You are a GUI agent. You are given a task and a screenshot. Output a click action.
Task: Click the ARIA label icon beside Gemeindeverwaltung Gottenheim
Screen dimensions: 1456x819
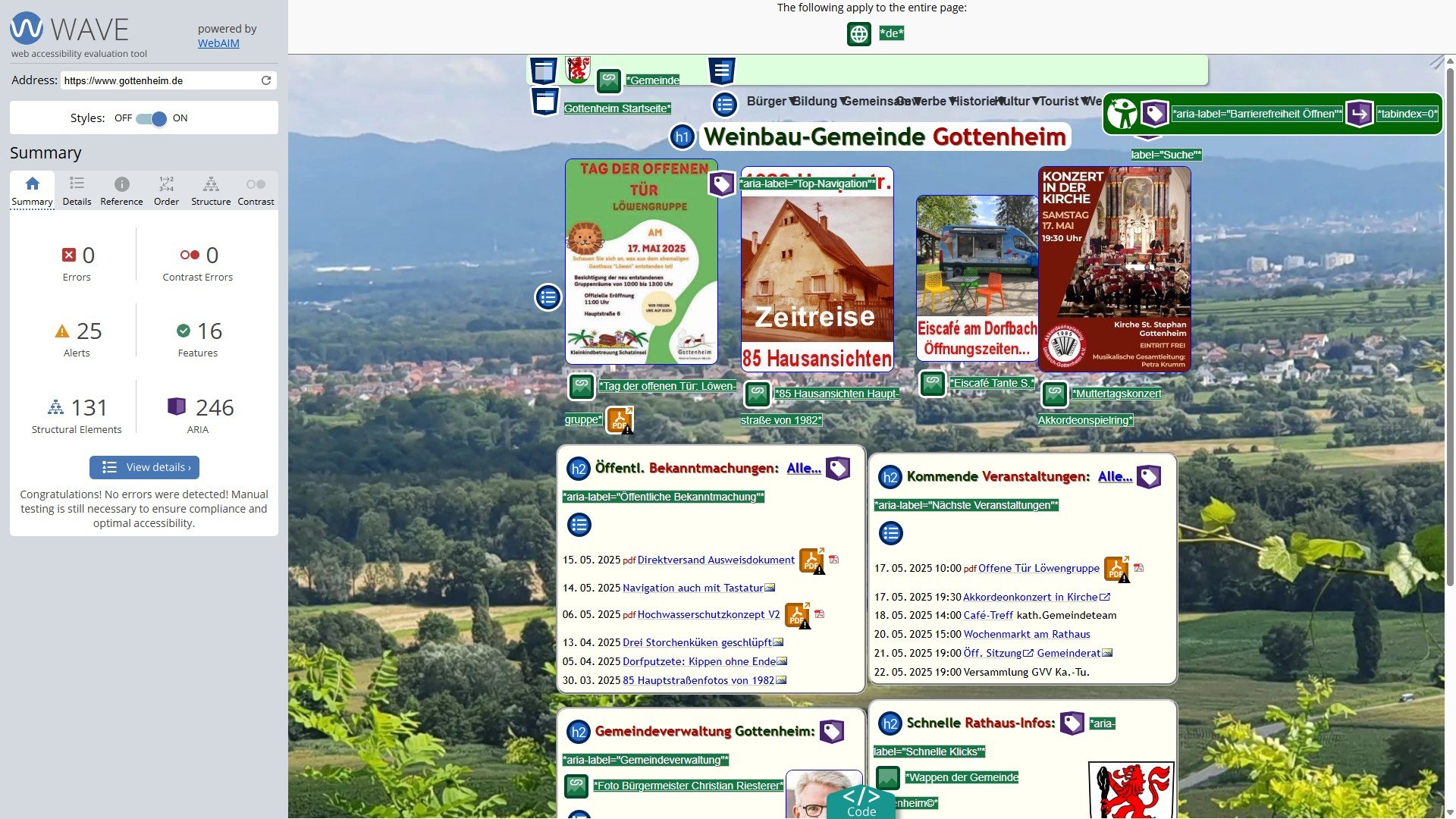pos(832,732)
